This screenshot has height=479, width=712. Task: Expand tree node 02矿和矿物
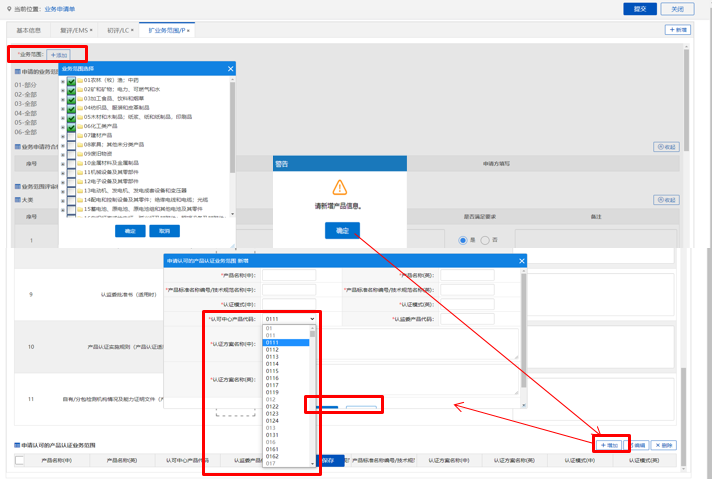point(63,91)
